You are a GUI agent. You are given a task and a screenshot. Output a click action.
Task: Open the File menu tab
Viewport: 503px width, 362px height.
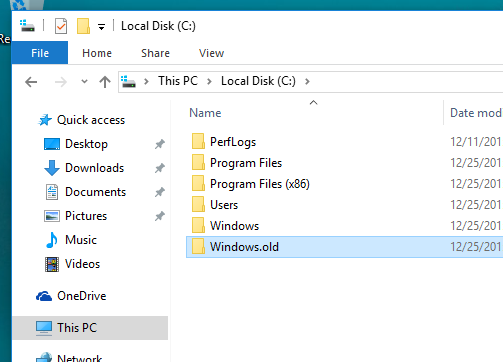[x=40, y=53]
